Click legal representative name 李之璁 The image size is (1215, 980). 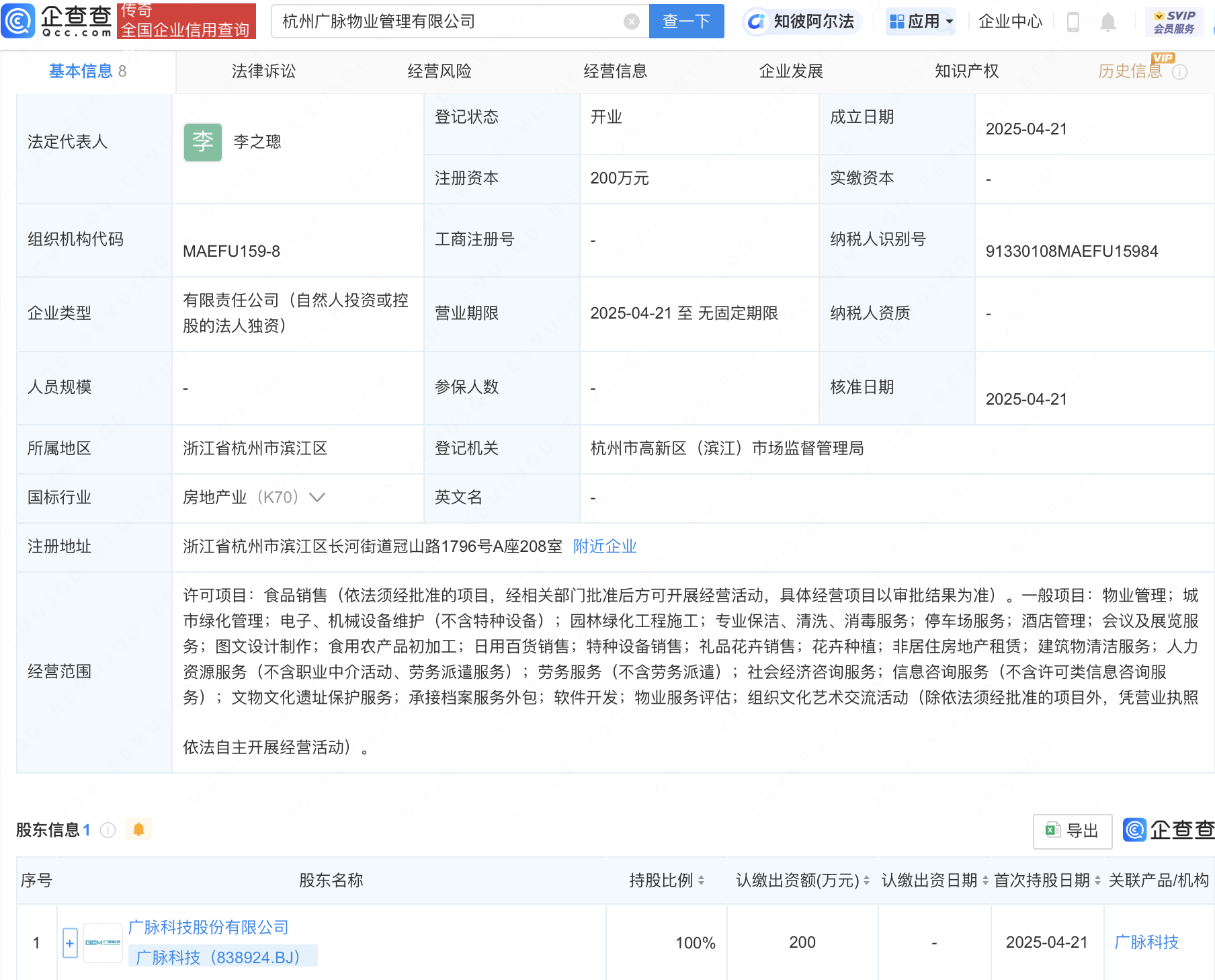click(x=257, y=142)
